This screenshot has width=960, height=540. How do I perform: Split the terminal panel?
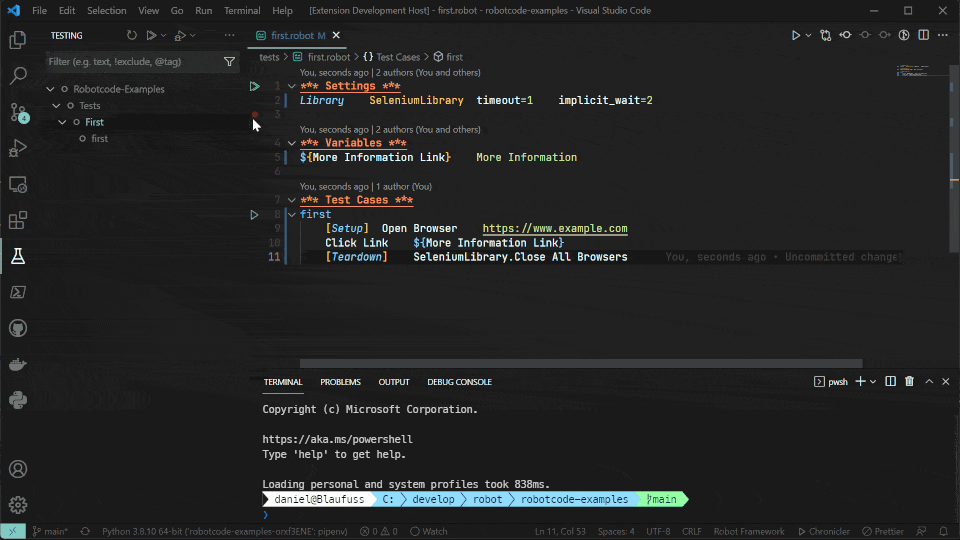click(x=890, y=381)
